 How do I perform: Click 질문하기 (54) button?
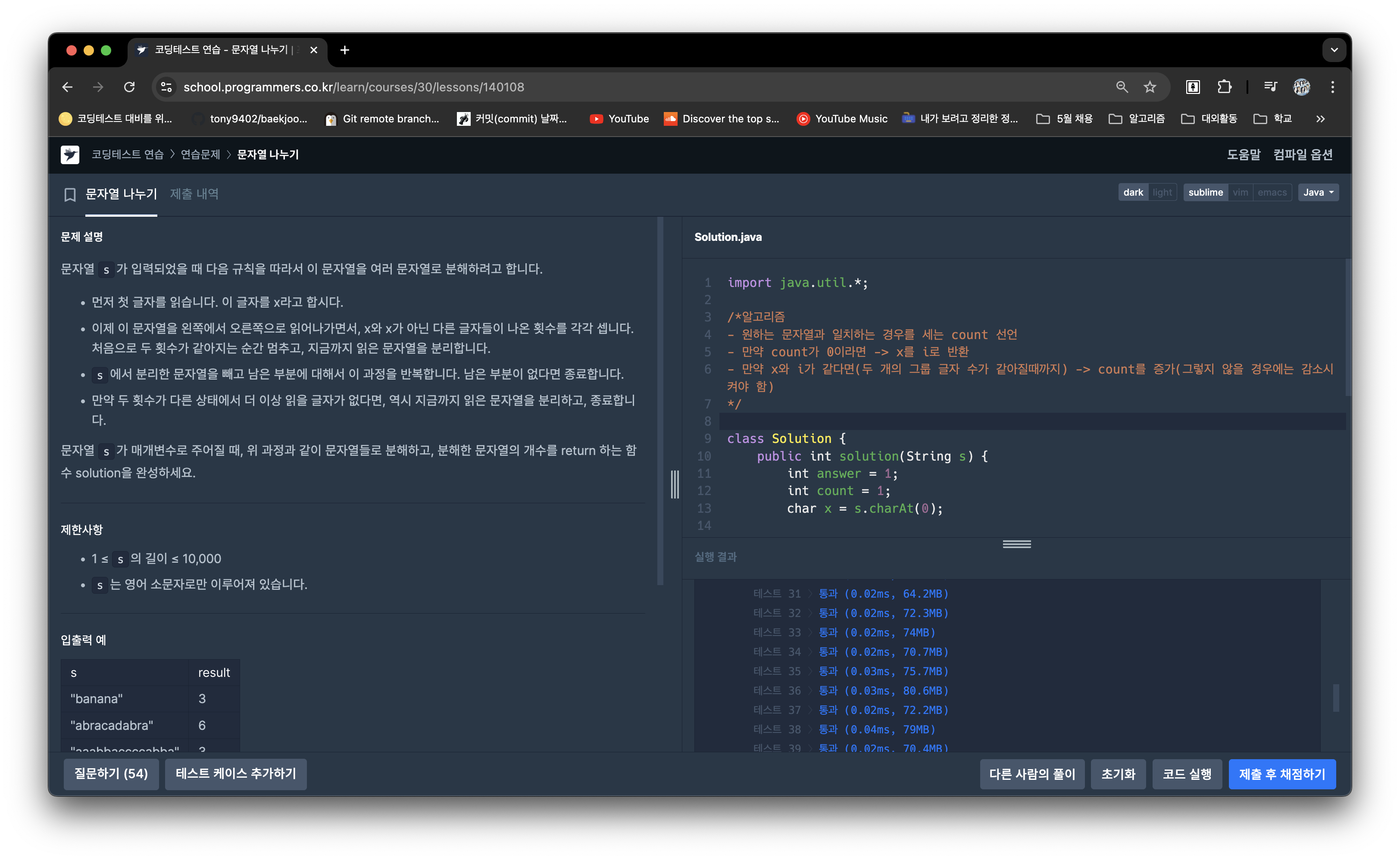click(111, 773)
